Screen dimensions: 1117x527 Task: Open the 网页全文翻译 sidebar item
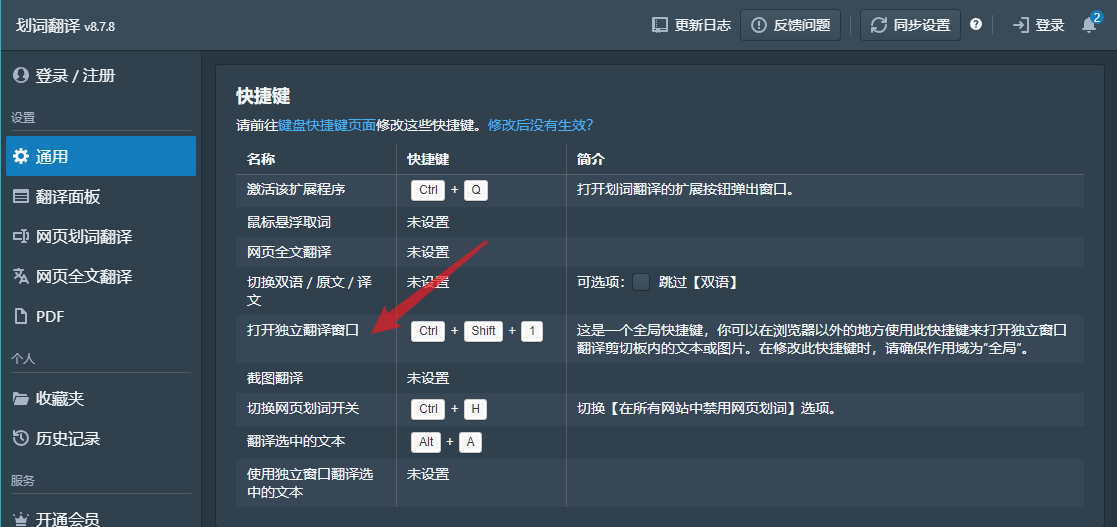100,276
